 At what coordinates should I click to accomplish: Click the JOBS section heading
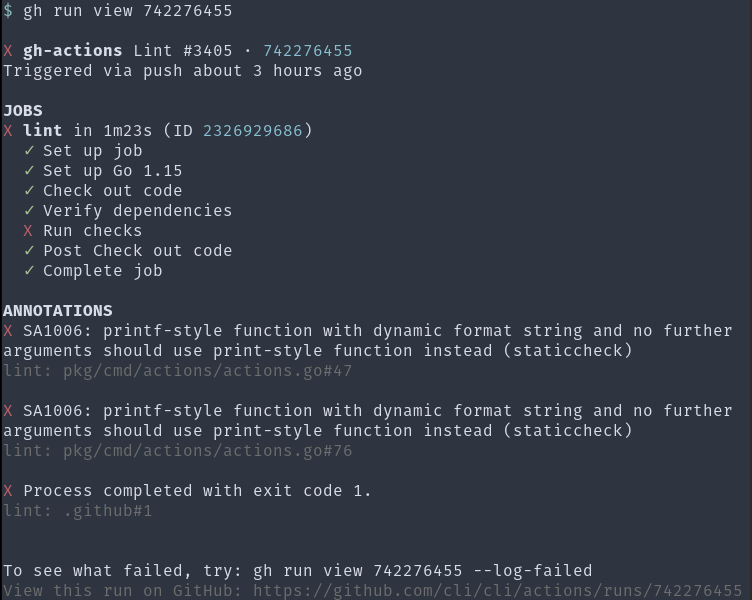coord(23,111)
